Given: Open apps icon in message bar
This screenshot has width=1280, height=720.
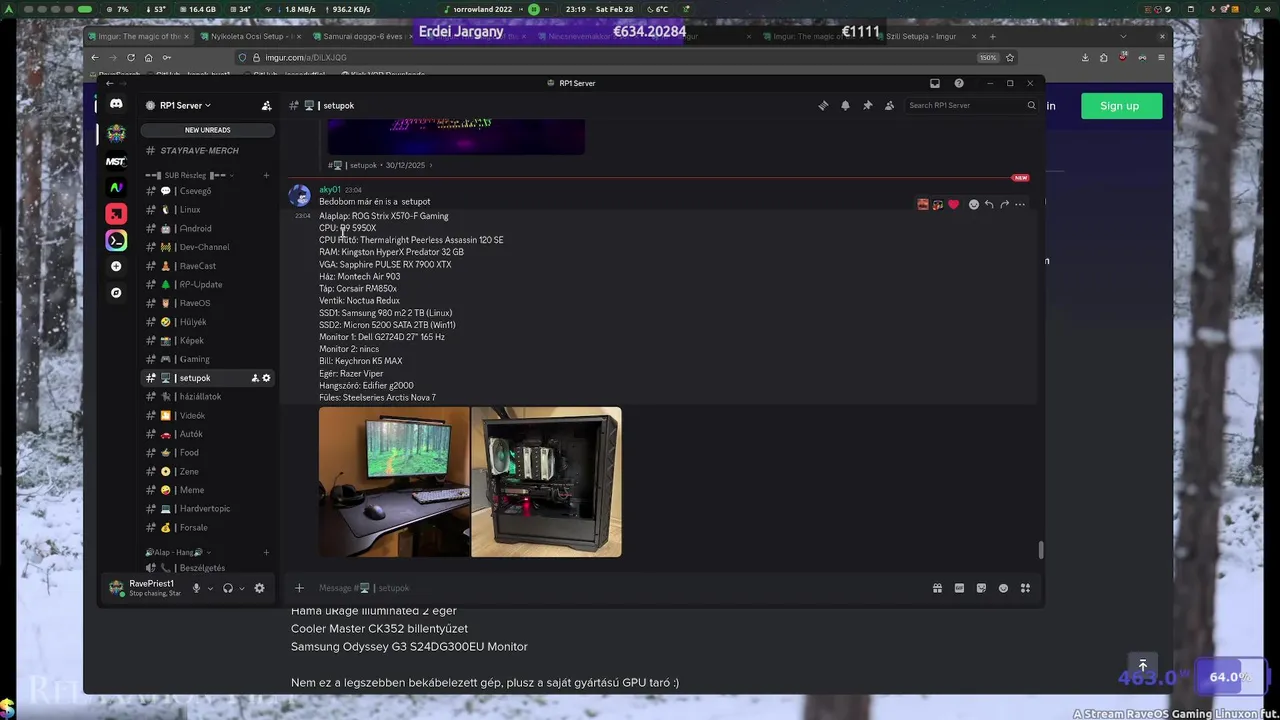Looking at the screenshot, I should 1025,588.
